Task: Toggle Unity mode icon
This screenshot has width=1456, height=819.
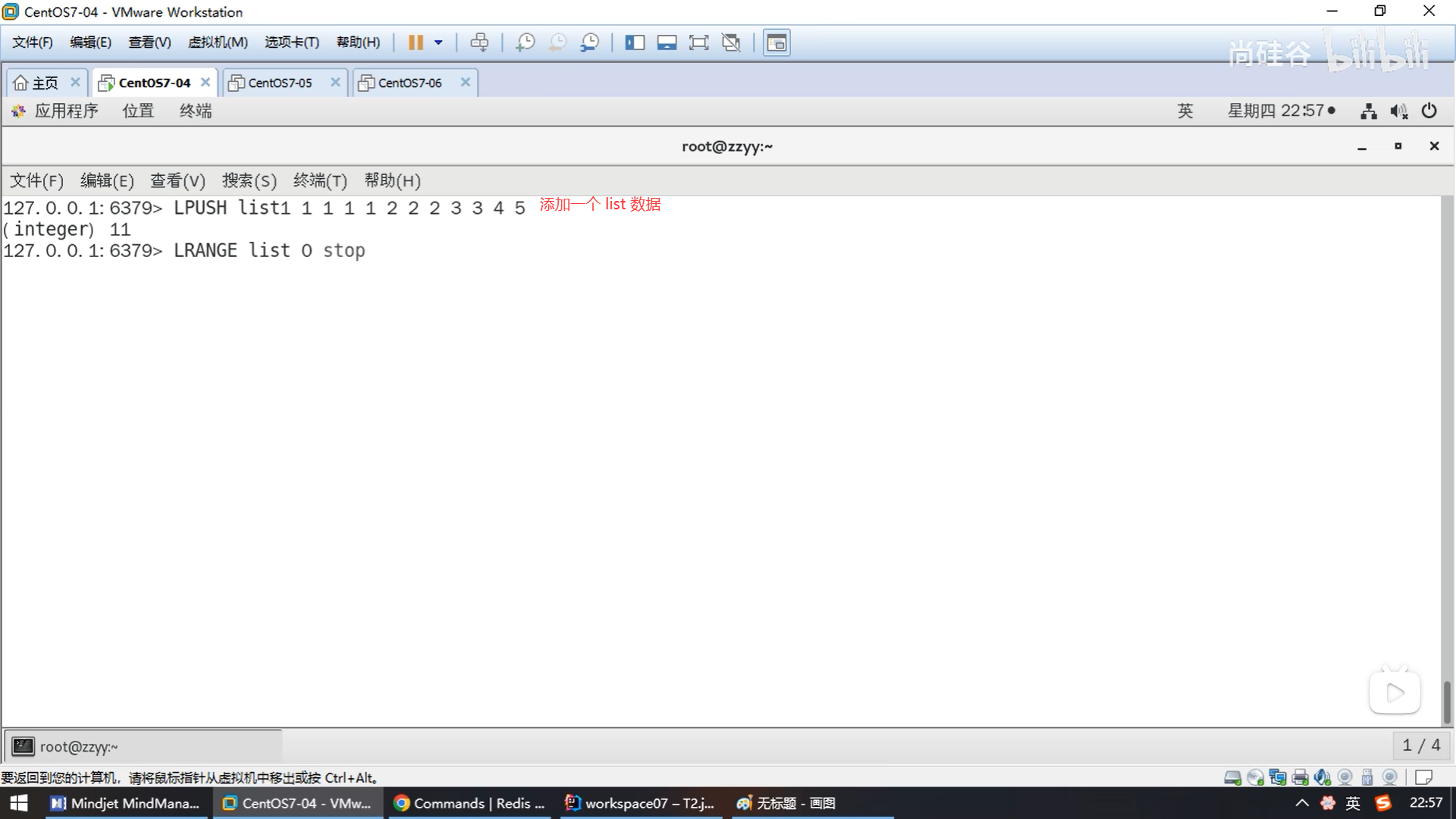Action: coord(731,42)
